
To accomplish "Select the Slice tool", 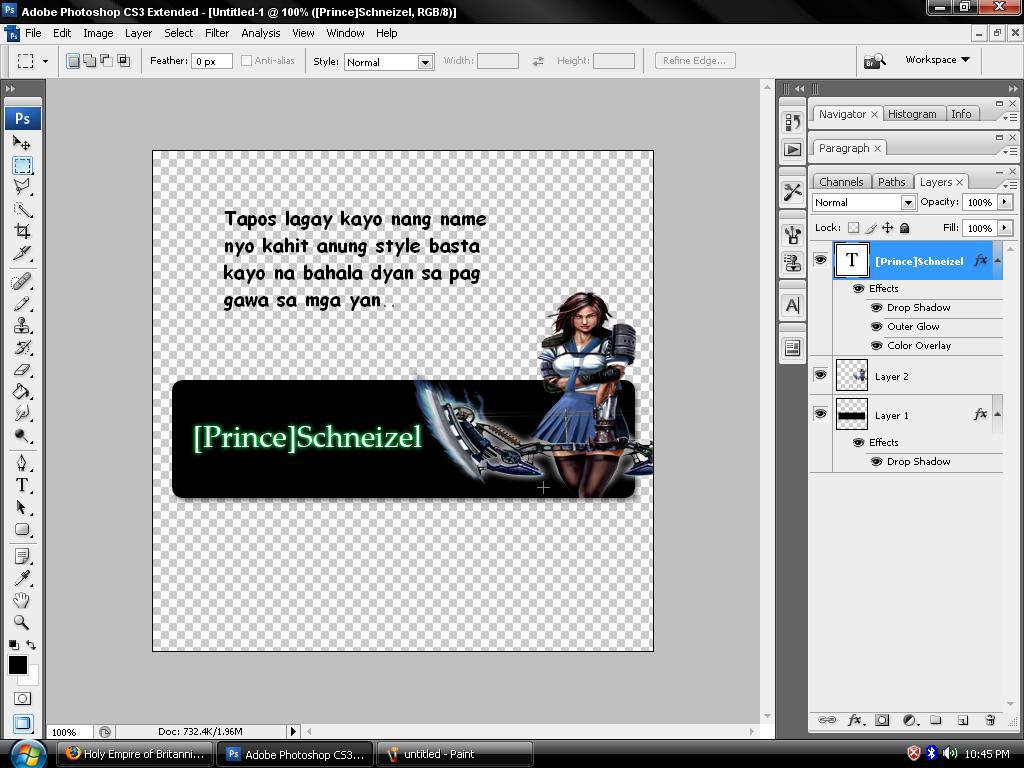I will point(22,253).
